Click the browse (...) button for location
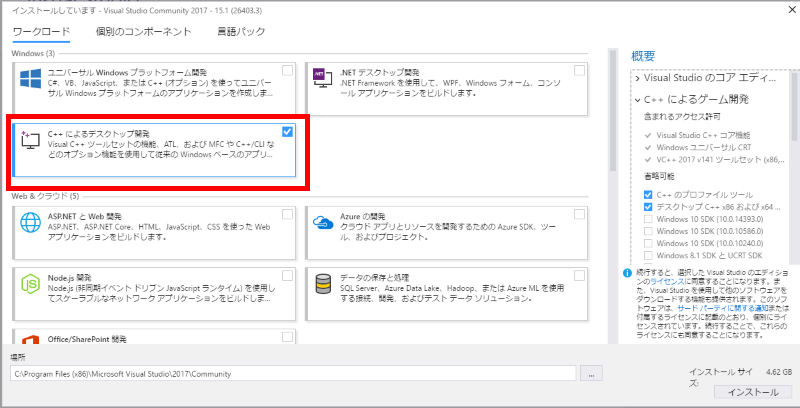Viewport: 800px width, 408px height. tap(591, 374)
